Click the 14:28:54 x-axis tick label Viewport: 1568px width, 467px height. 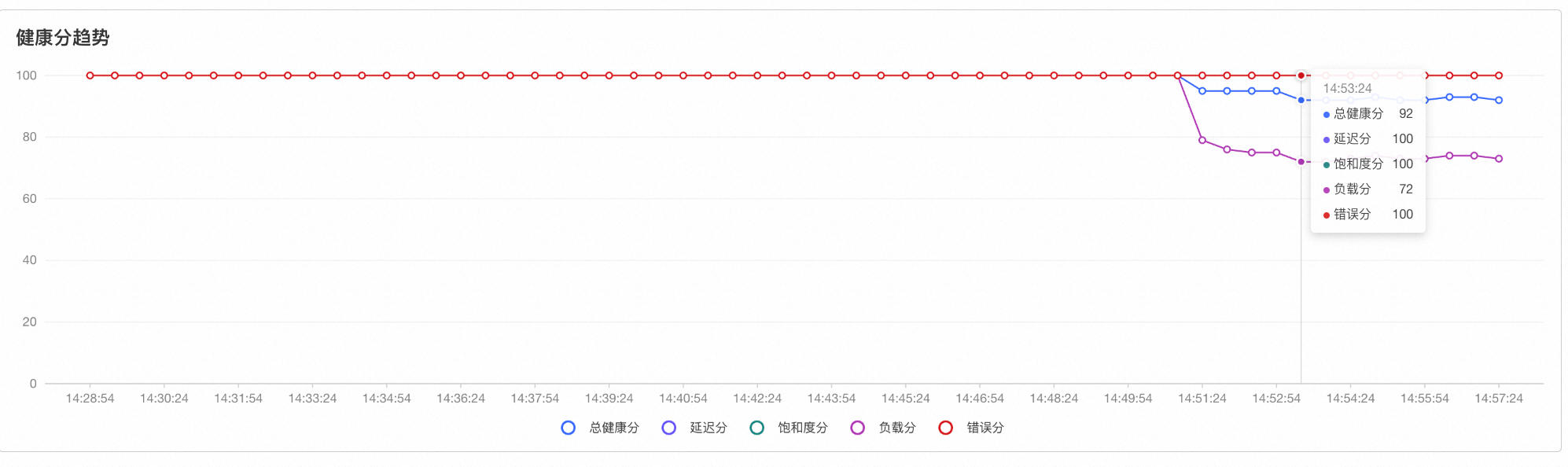pos(90,399)
